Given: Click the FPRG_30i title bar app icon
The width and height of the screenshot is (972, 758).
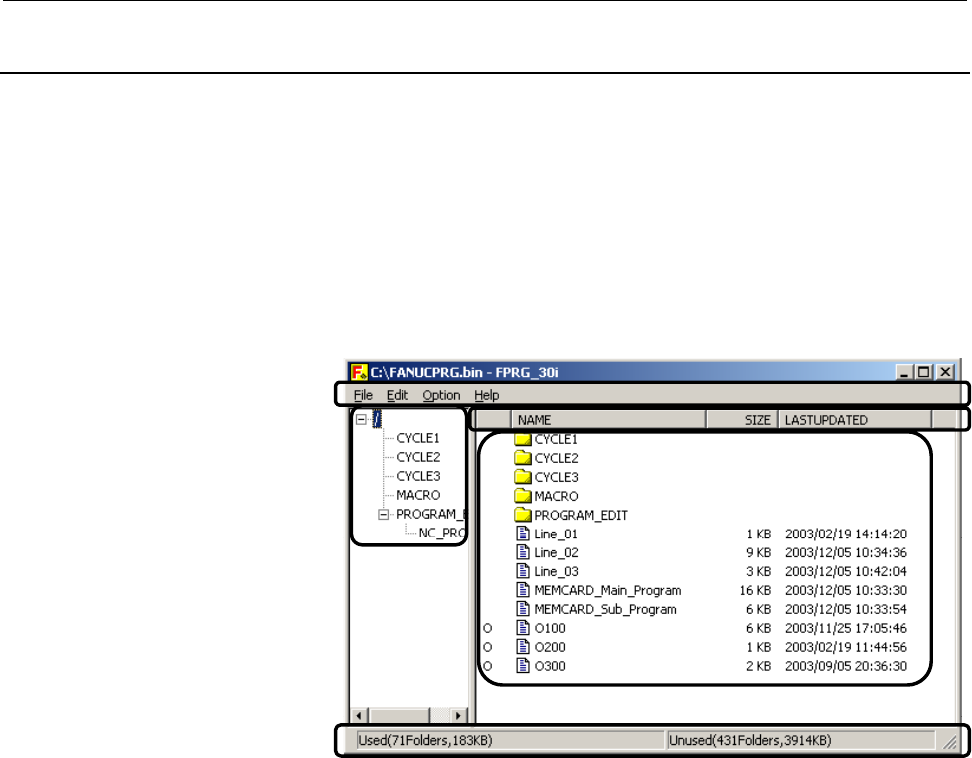Looking at the screenshot, I should 359,372.
